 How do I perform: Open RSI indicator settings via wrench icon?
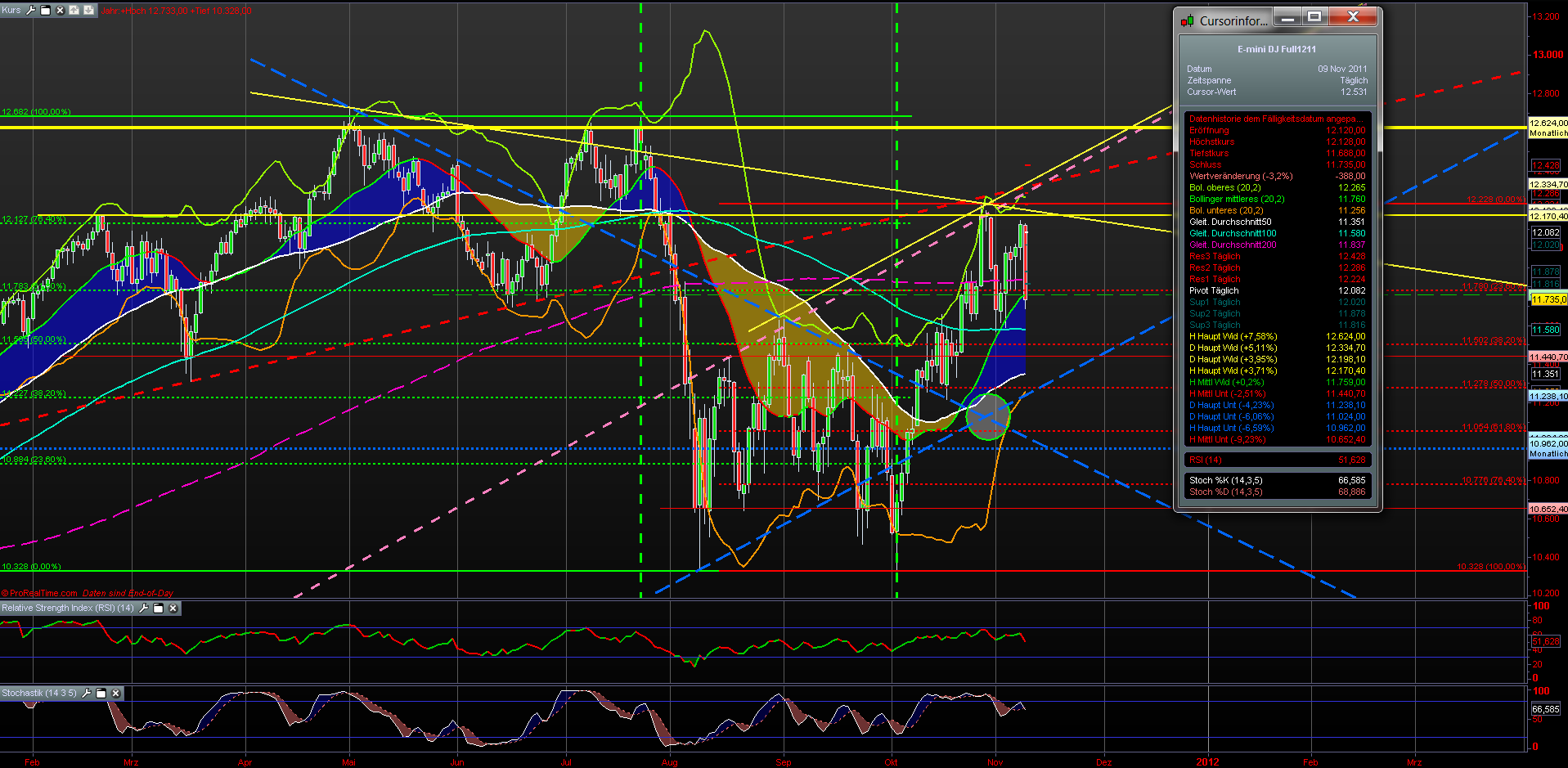(x=144, y=609)
